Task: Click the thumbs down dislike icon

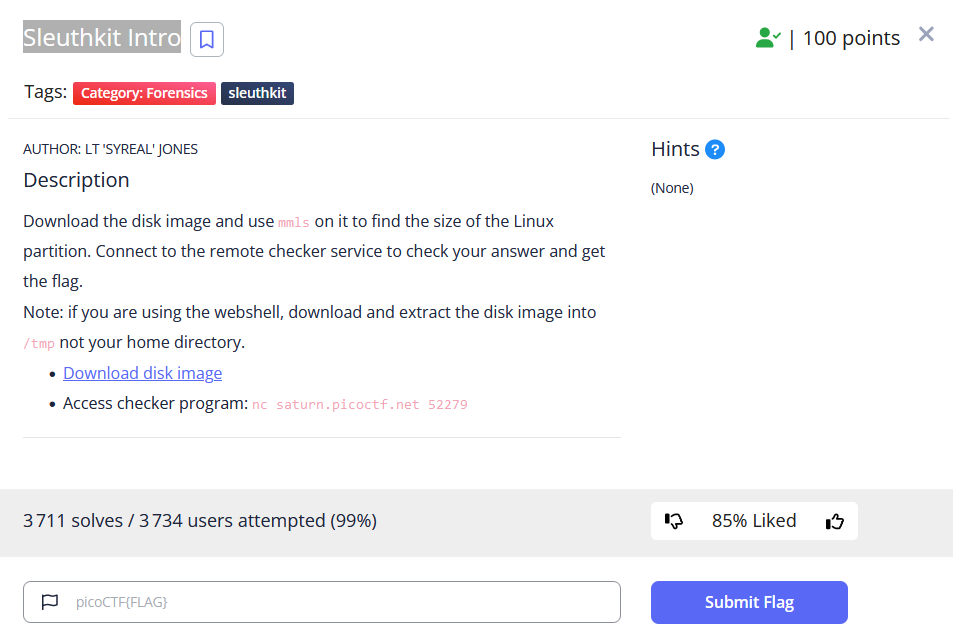Action: 673,521
